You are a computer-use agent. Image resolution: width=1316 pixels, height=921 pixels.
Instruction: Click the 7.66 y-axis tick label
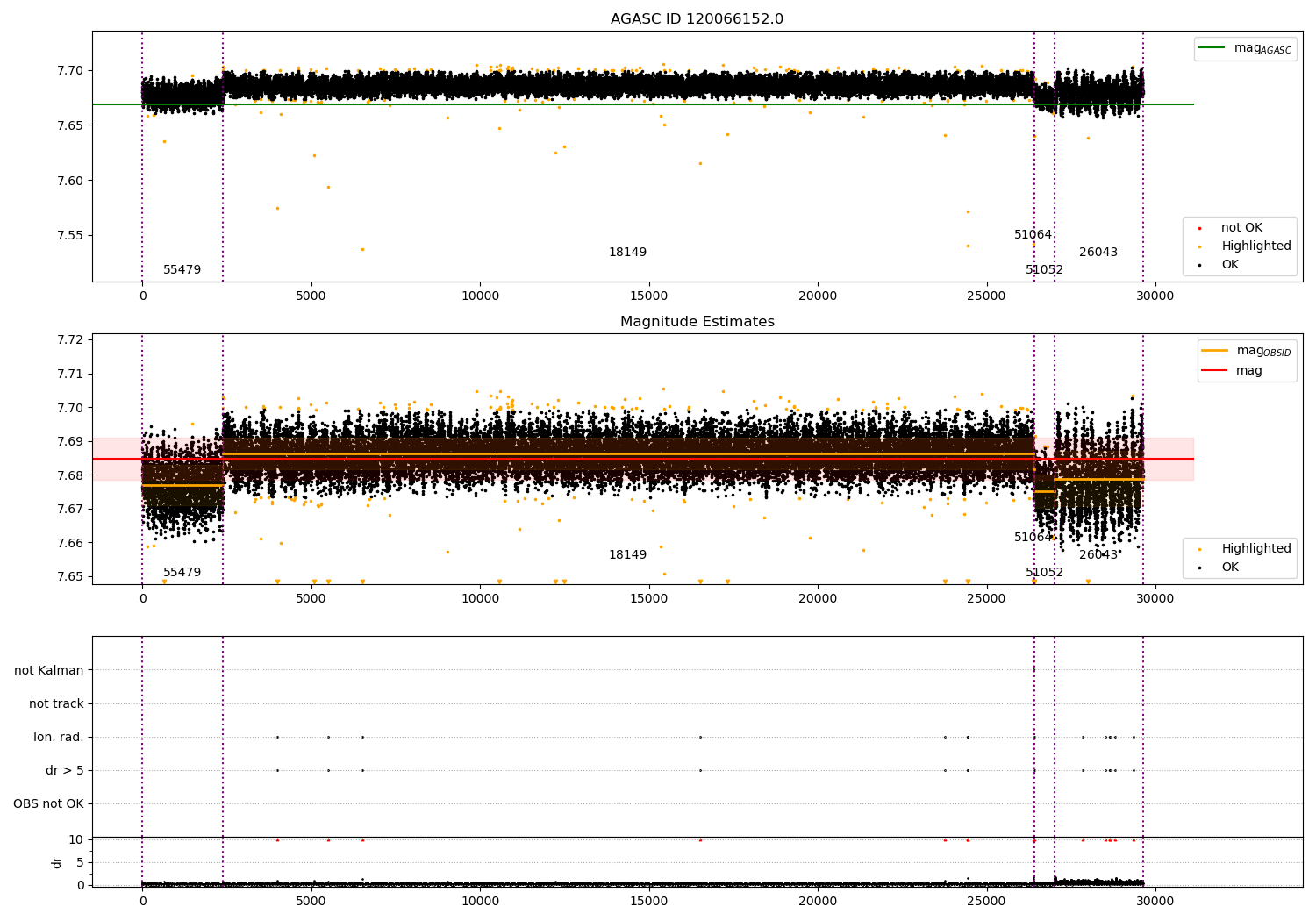pos(68,543)
